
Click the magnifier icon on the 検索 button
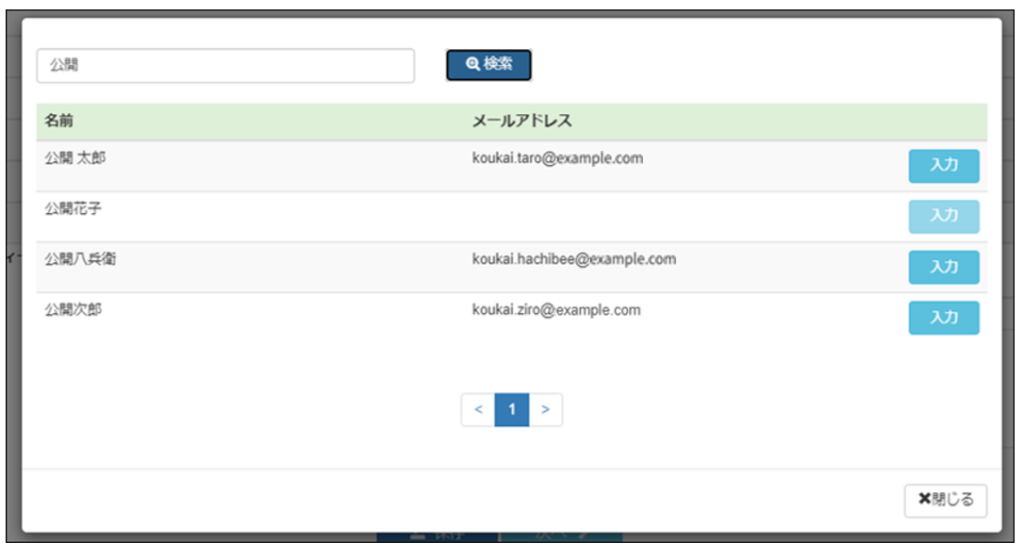pyautogui.click(x=472, y=65)
